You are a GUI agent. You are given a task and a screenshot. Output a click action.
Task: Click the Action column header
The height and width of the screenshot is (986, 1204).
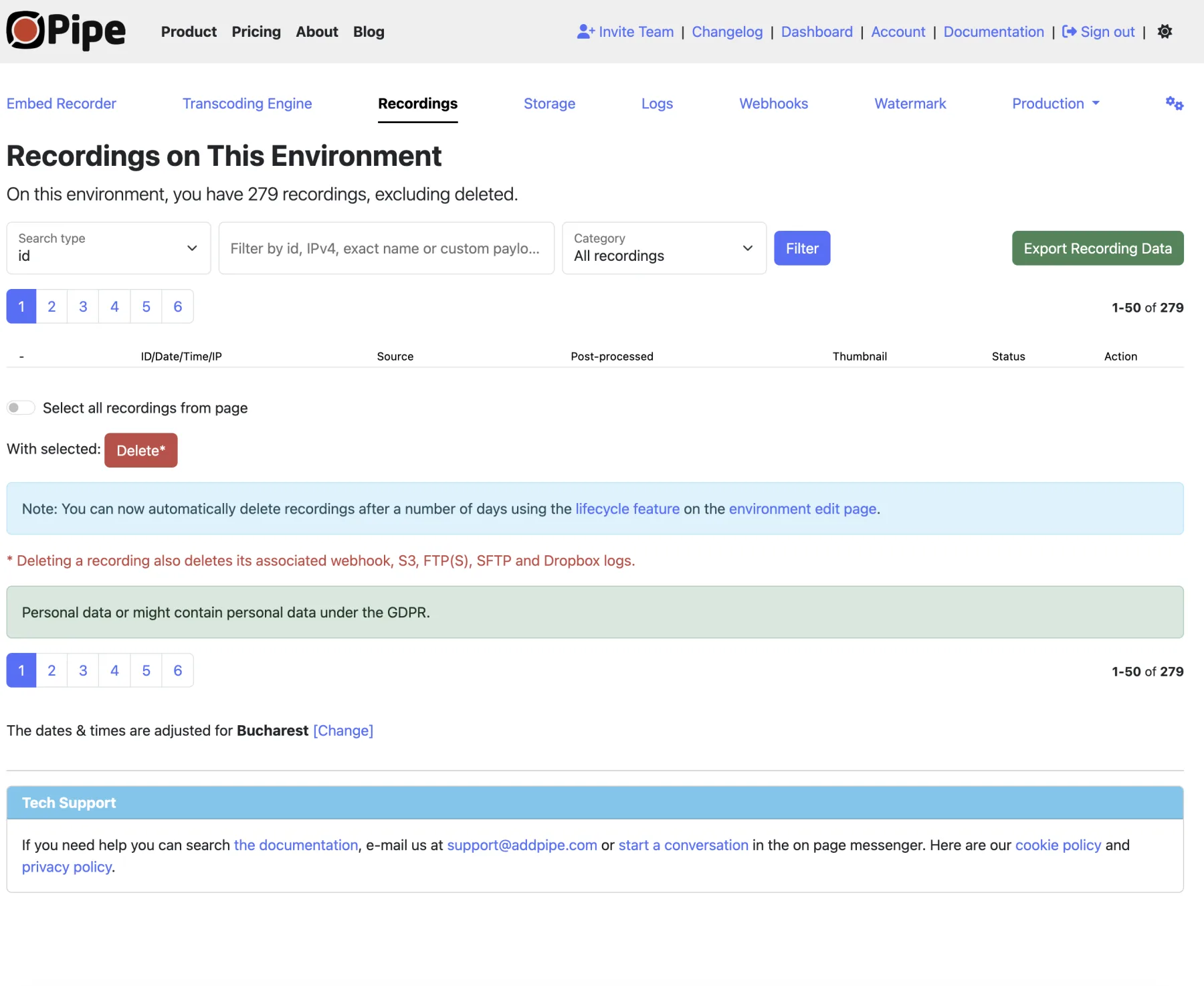(x=1120, y=357)
